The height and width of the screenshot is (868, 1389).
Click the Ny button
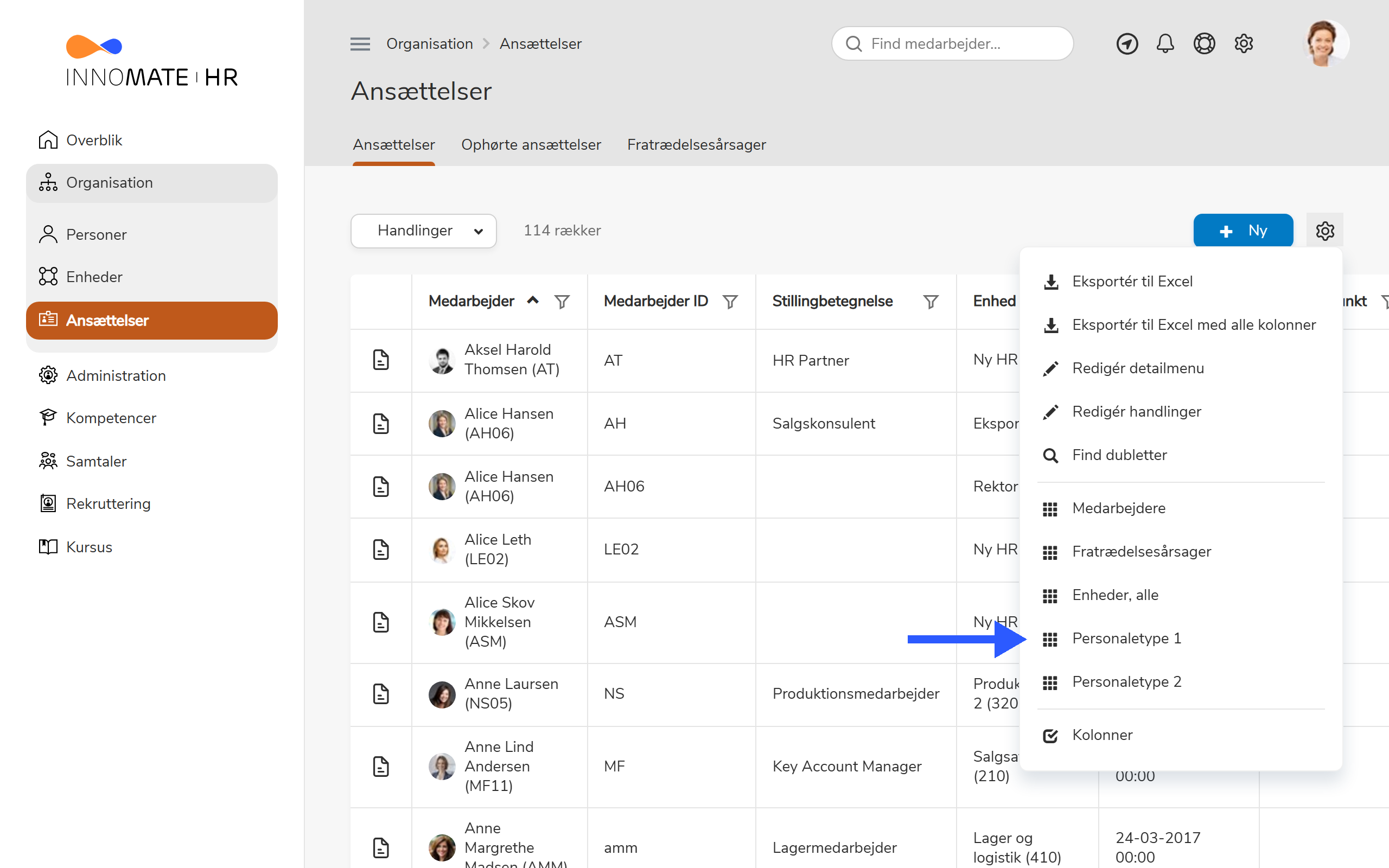click(x=1243, y=230)
